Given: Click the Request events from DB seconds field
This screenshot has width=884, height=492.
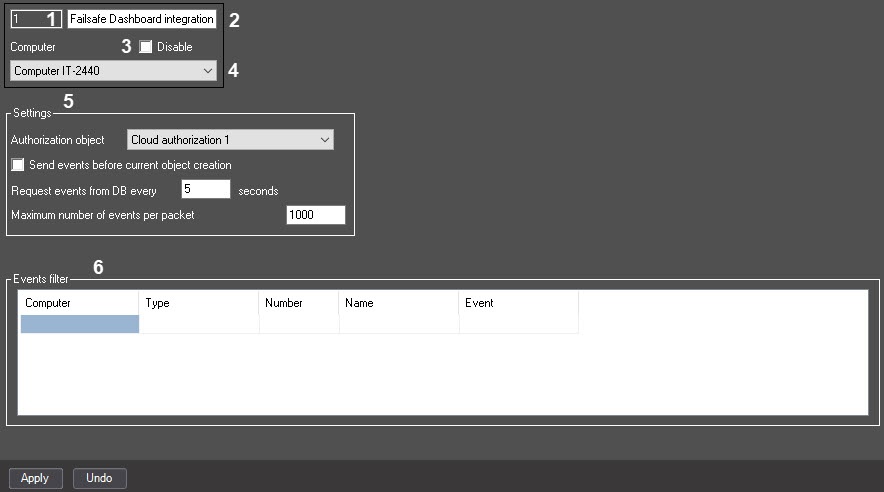Looking at the screenshot, I should (206, 189).
